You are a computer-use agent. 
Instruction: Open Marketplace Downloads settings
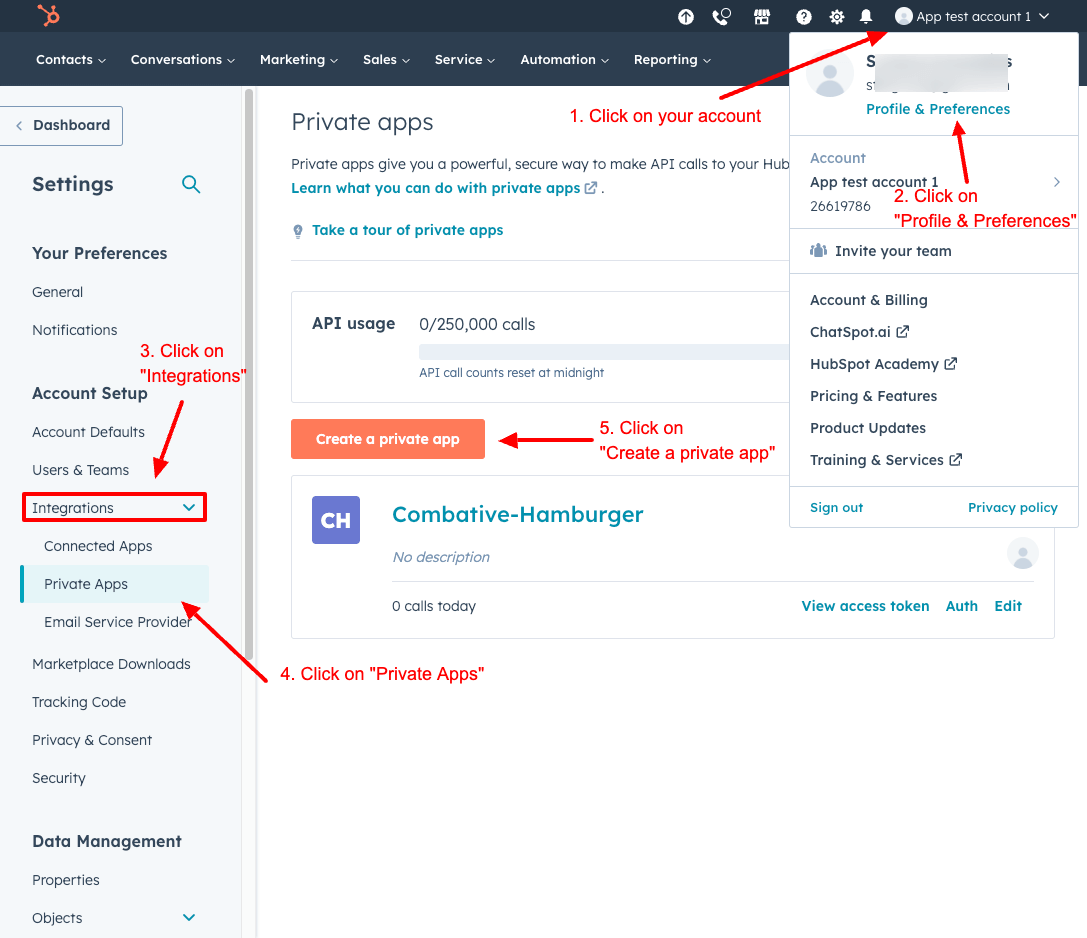(x=111, y=664)
